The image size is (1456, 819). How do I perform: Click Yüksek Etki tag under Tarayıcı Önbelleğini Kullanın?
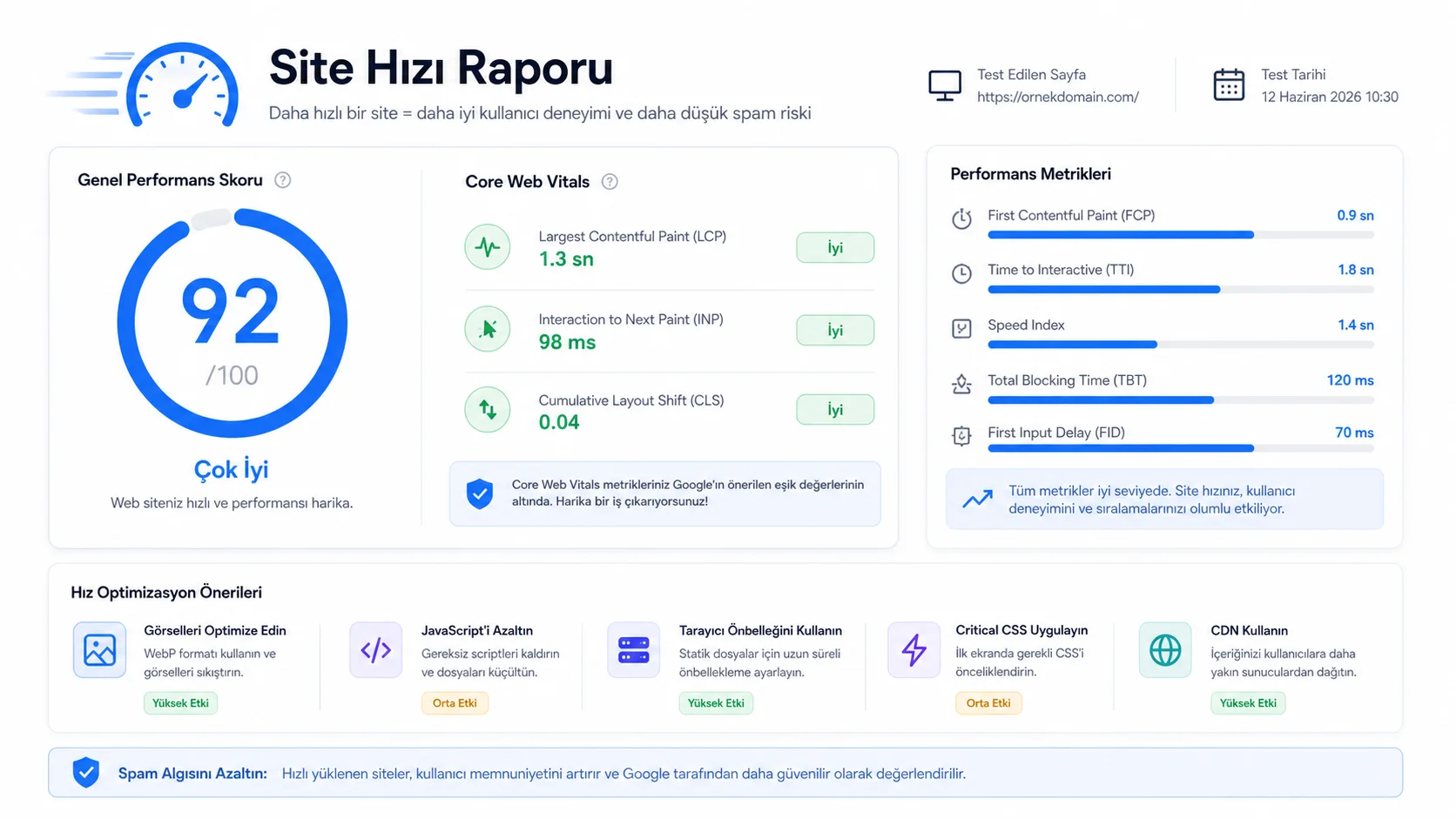tap(716, 703)
